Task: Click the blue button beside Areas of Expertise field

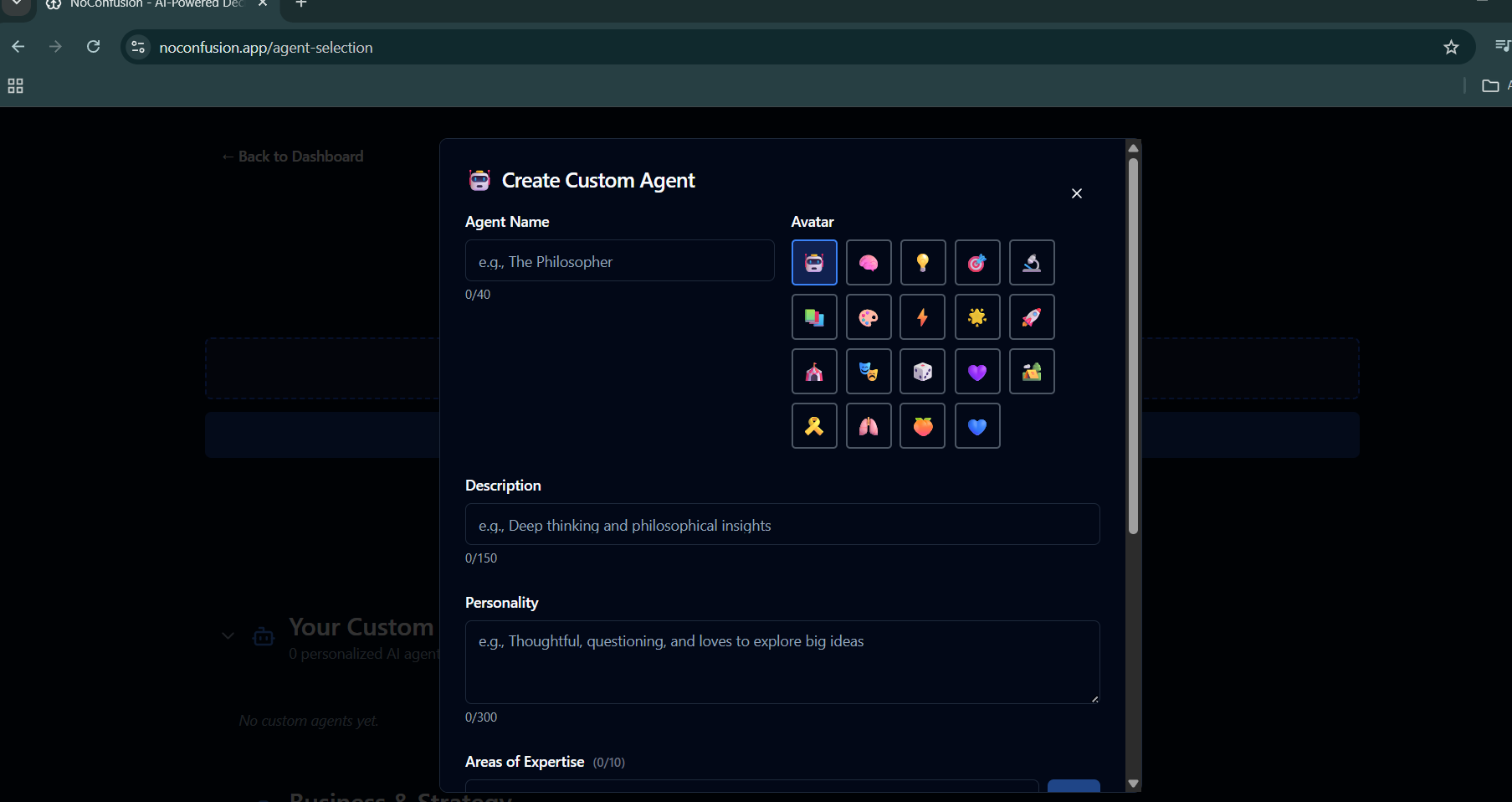Action: tap(1074, 786)
